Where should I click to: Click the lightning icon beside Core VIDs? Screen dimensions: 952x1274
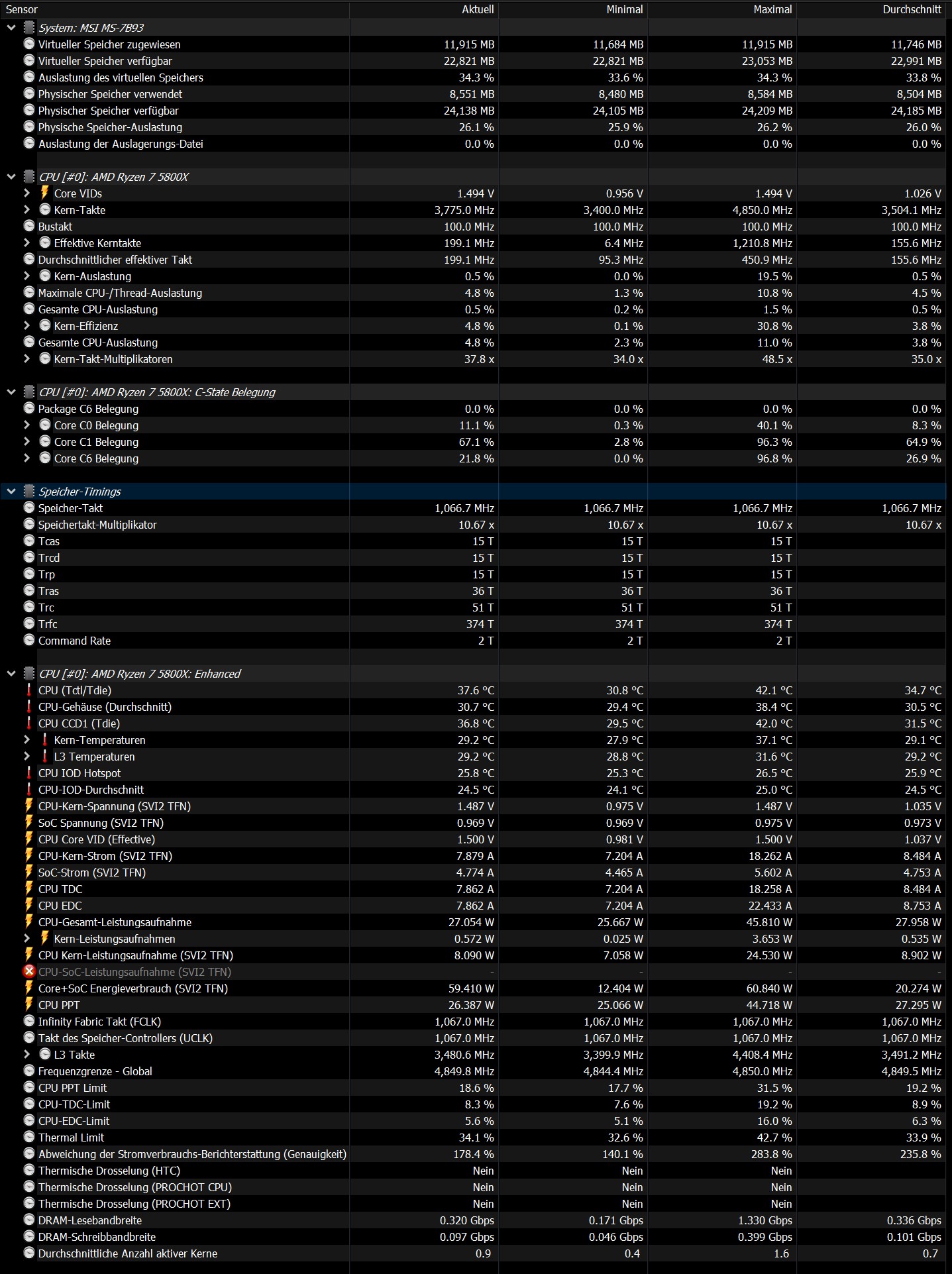(45, 193)
